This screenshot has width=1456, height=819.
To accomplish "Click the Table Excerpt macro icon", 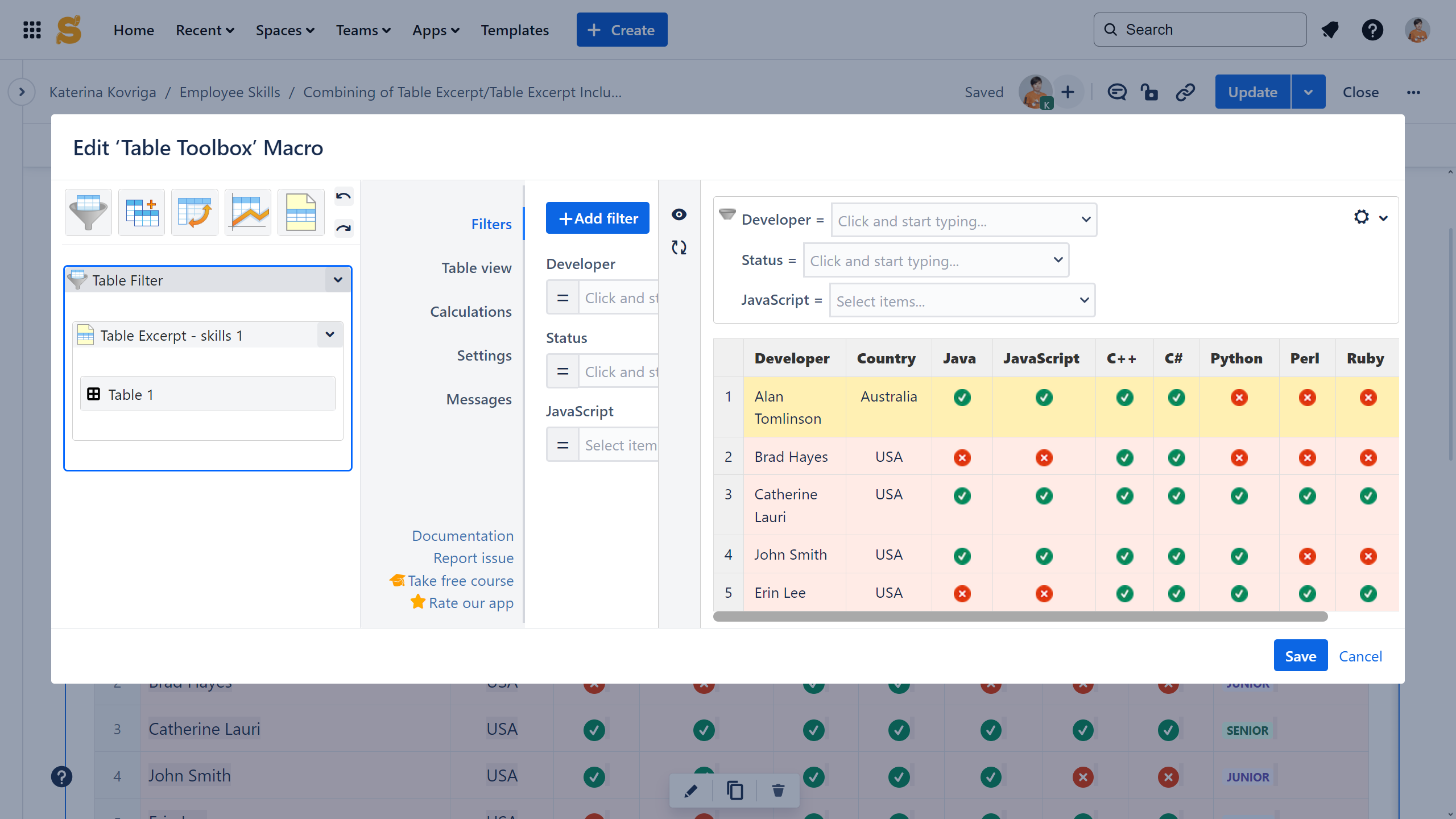I will 301,212.
